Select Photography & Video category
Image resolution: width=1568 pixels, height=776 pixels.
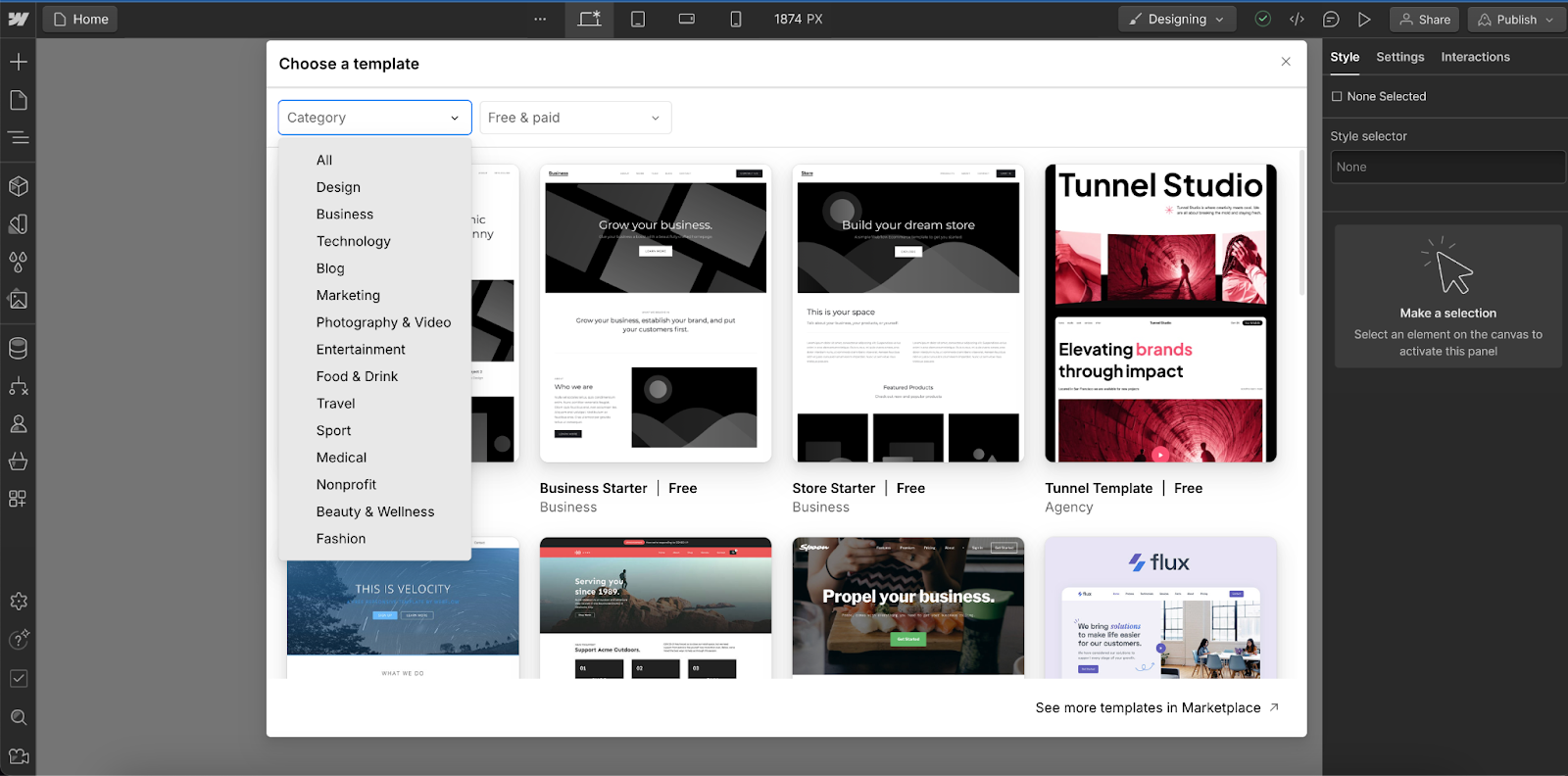click(x=383, y=322)
